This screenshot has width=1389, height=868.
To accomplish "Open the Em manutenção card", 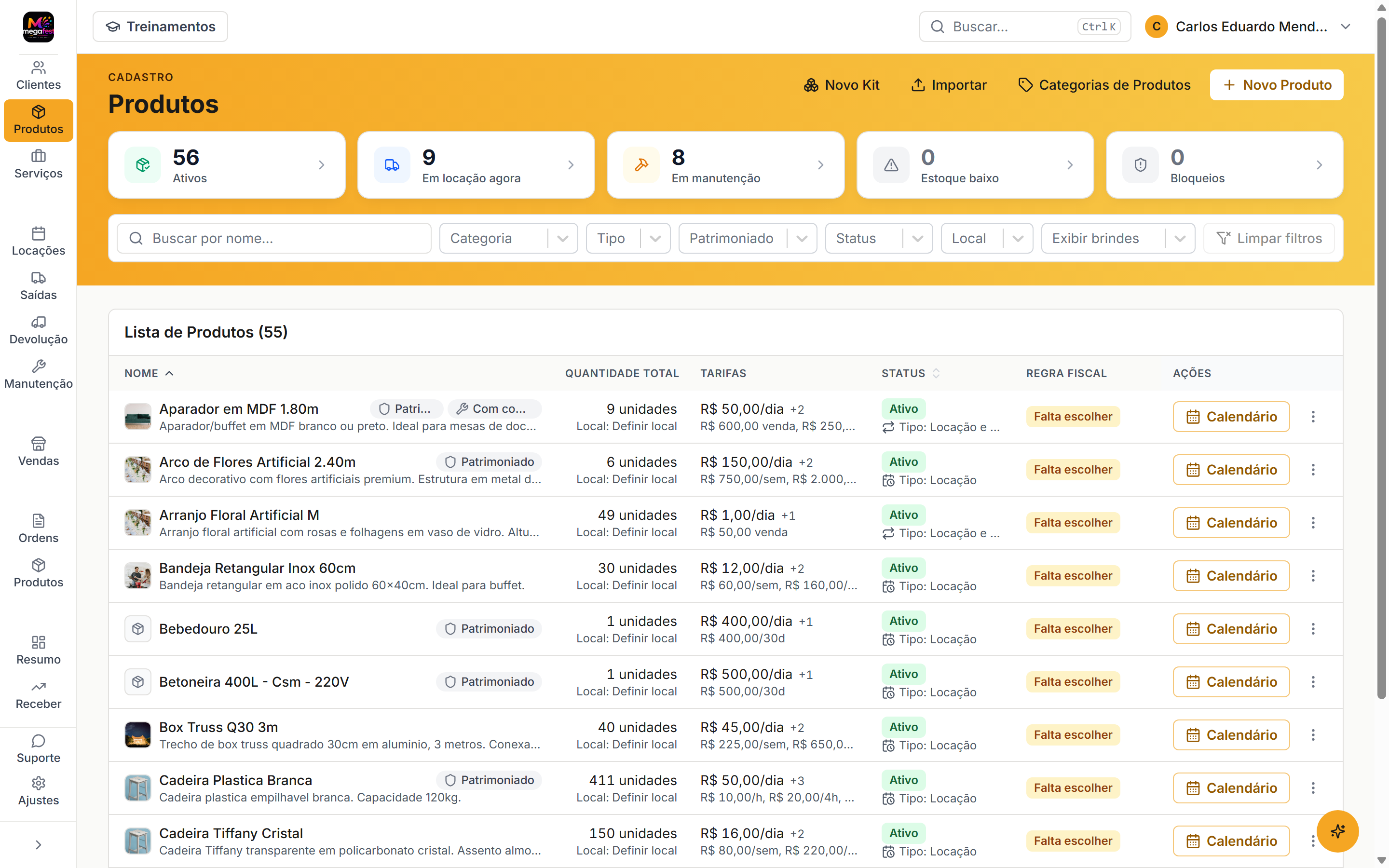I will 725,165.
